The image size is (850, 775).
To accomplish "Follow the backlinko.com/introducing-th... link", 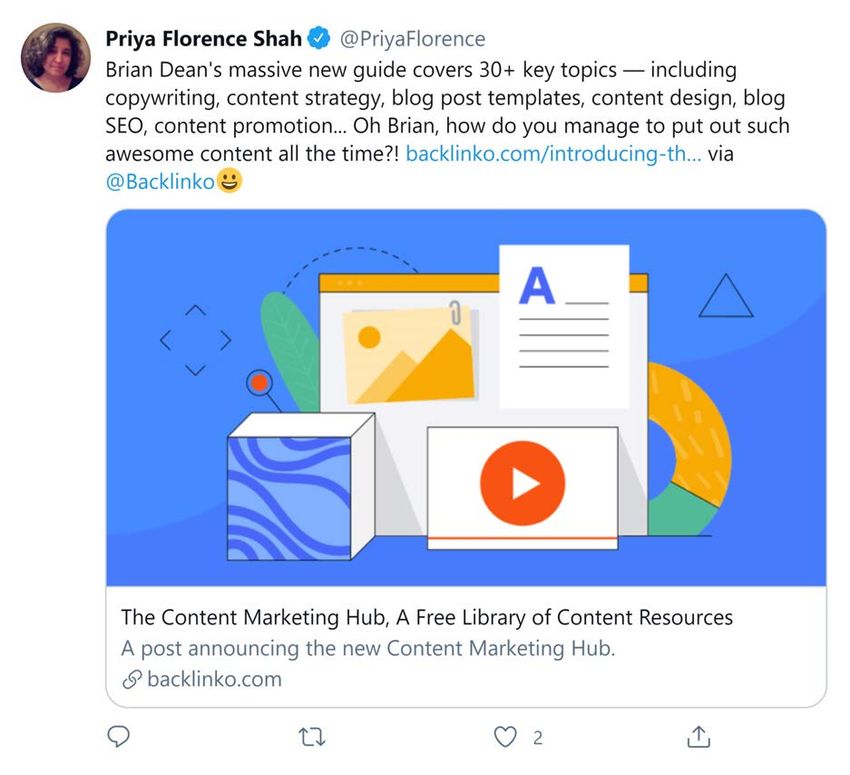I will pos(553,154).
